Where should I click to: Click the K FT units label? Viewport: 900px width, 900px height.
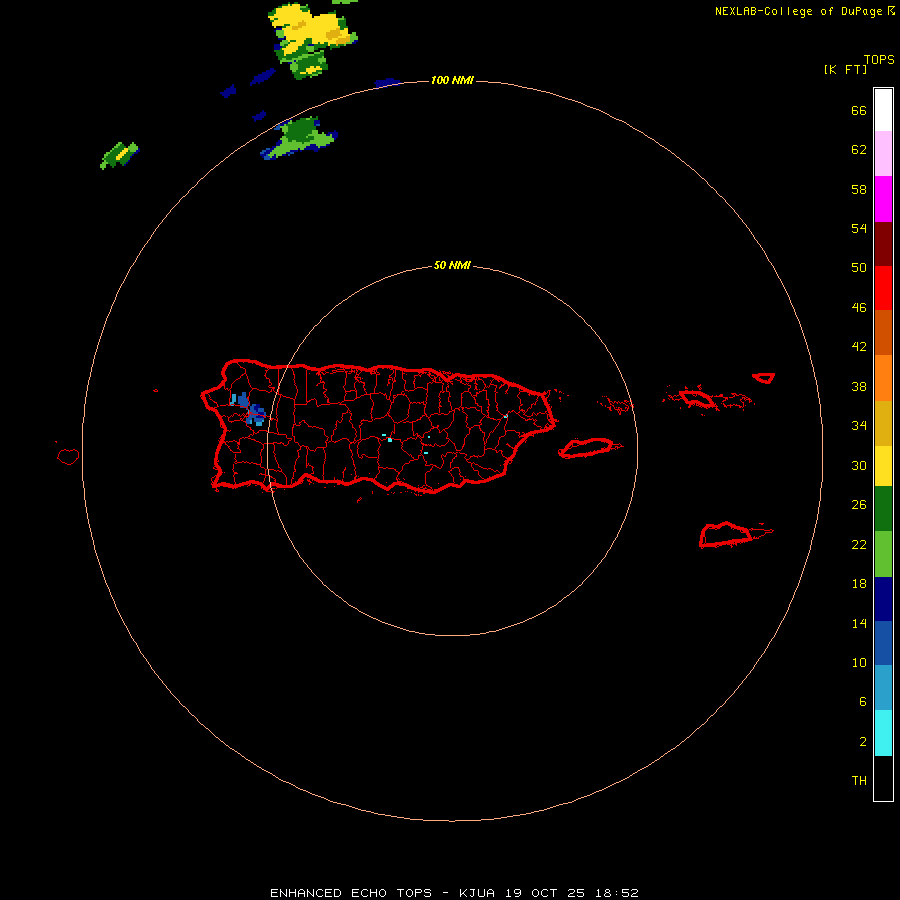pyautogui.click(x=845, y=69)
